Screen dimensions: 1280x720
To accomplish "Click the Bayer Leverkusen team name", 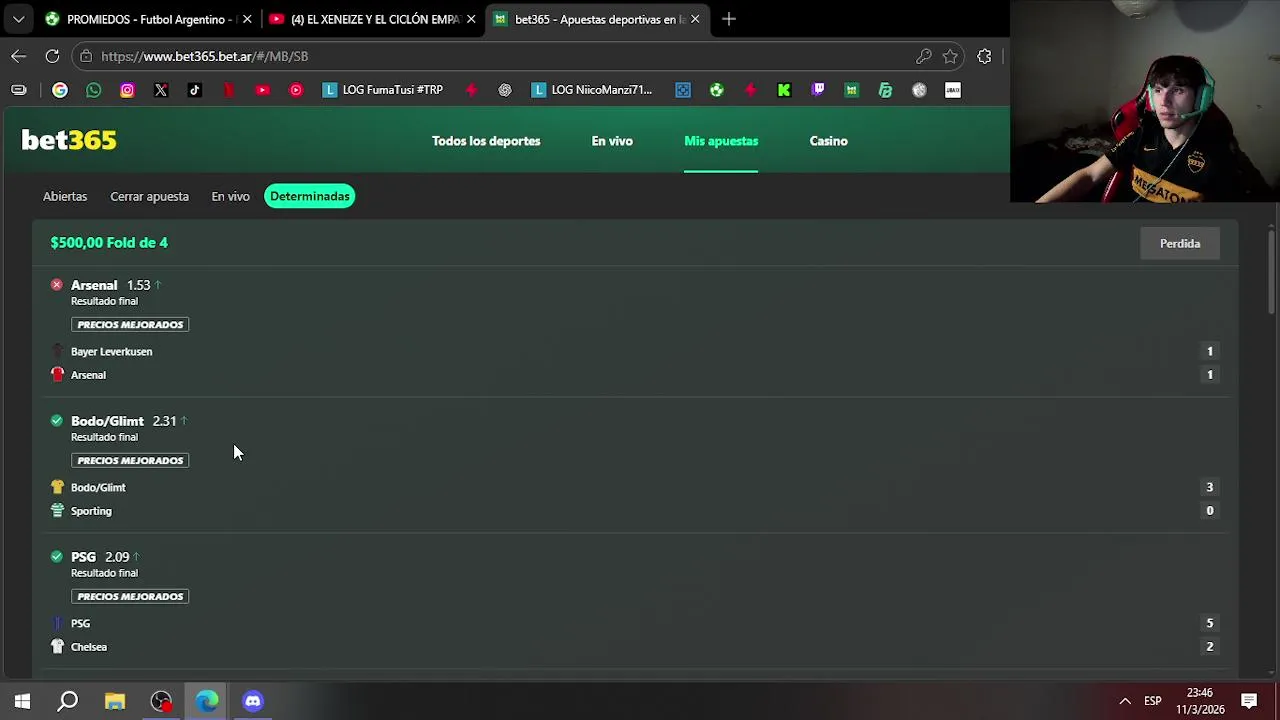I will click(112, 351).
